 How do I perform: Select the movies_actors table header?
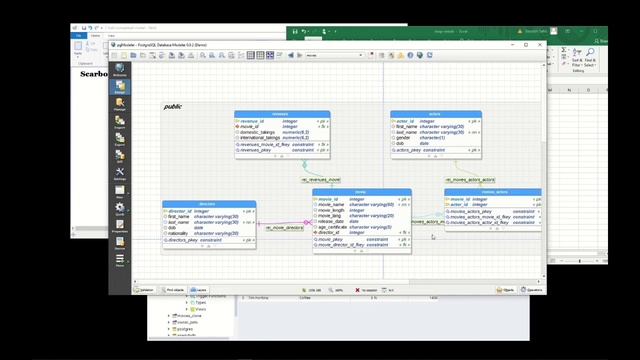[493, 192]
